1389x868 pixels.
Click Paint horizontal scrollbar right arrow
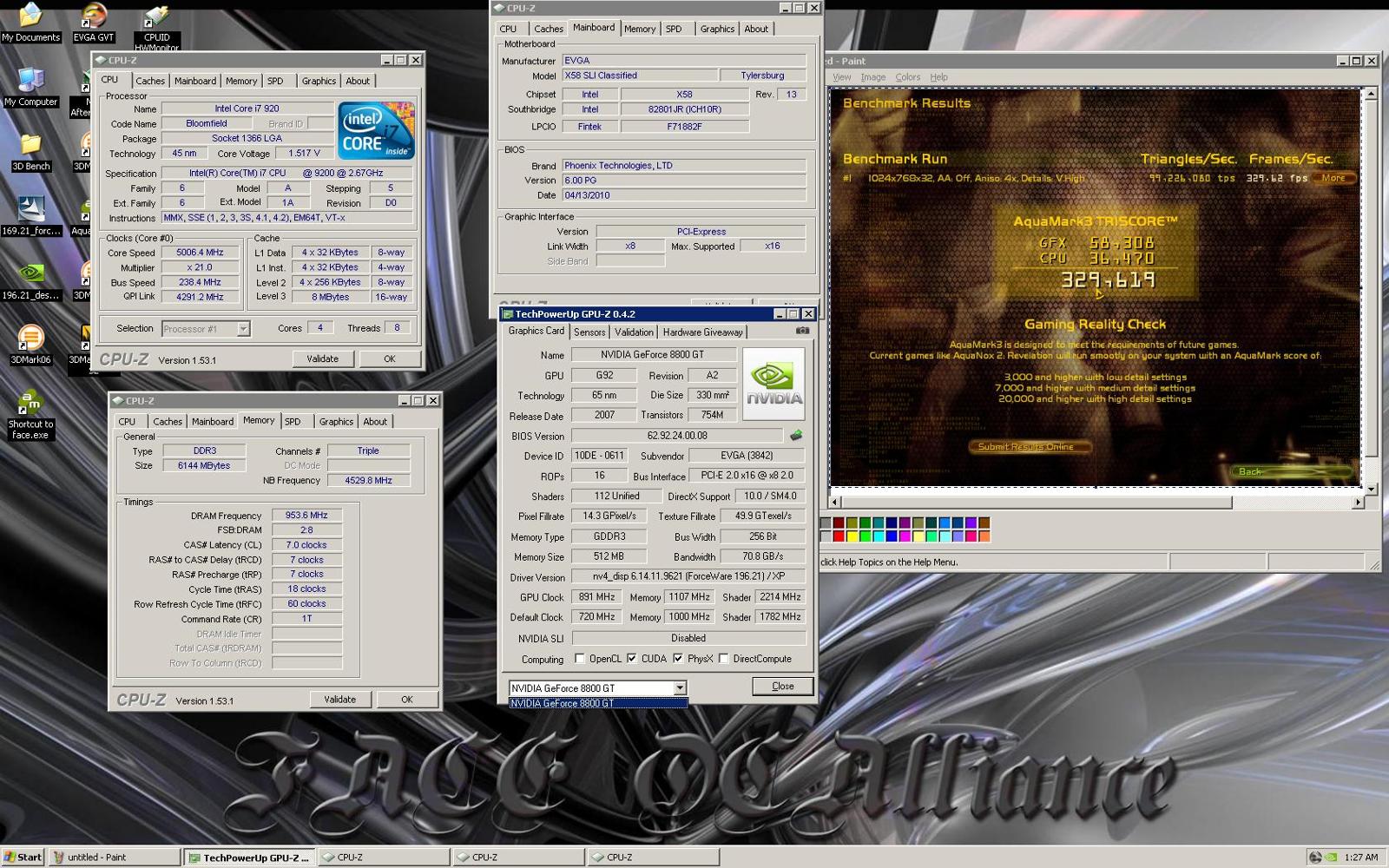1358,502
